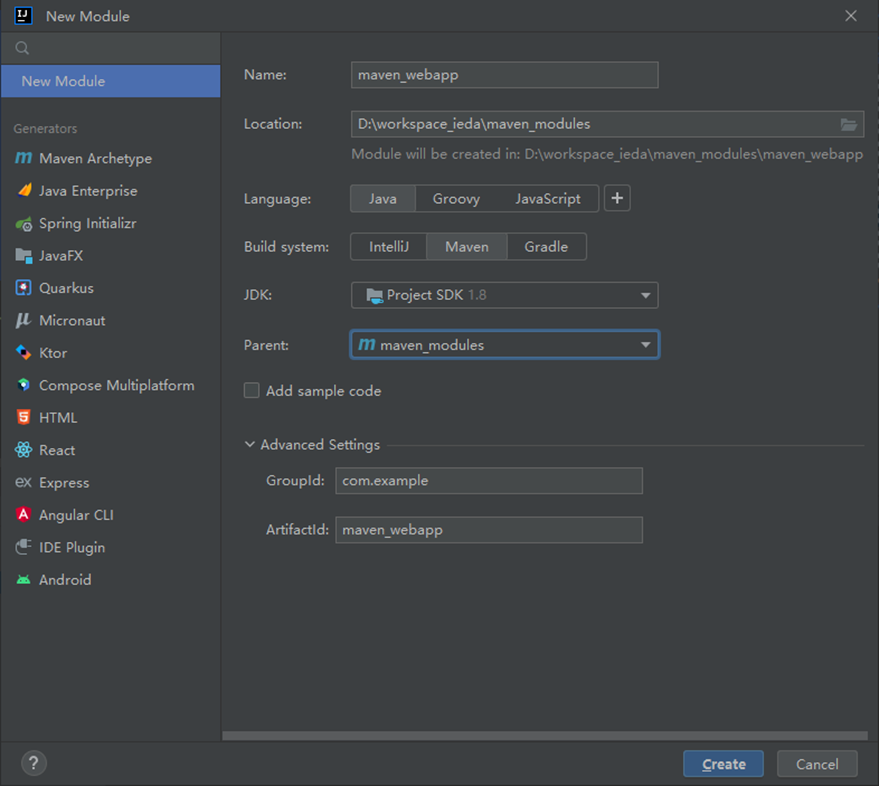The image size is (879, 786).
Task: Select Angular CLI generator label
Action: coord(76,515)
